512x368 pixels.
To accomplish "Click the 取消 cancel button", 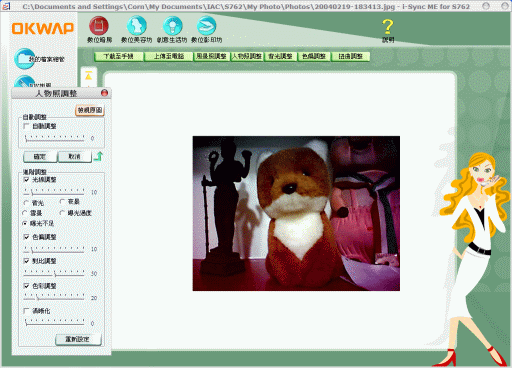I will [74, 156].
